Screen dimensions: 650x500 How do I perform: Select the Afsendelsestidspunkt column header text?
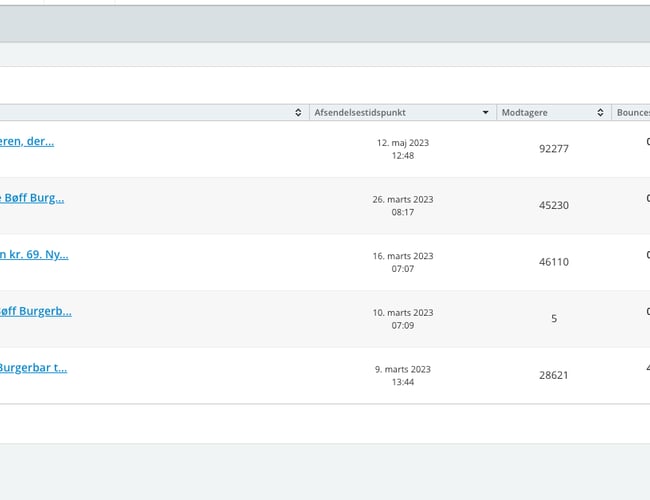coord(359,113)
